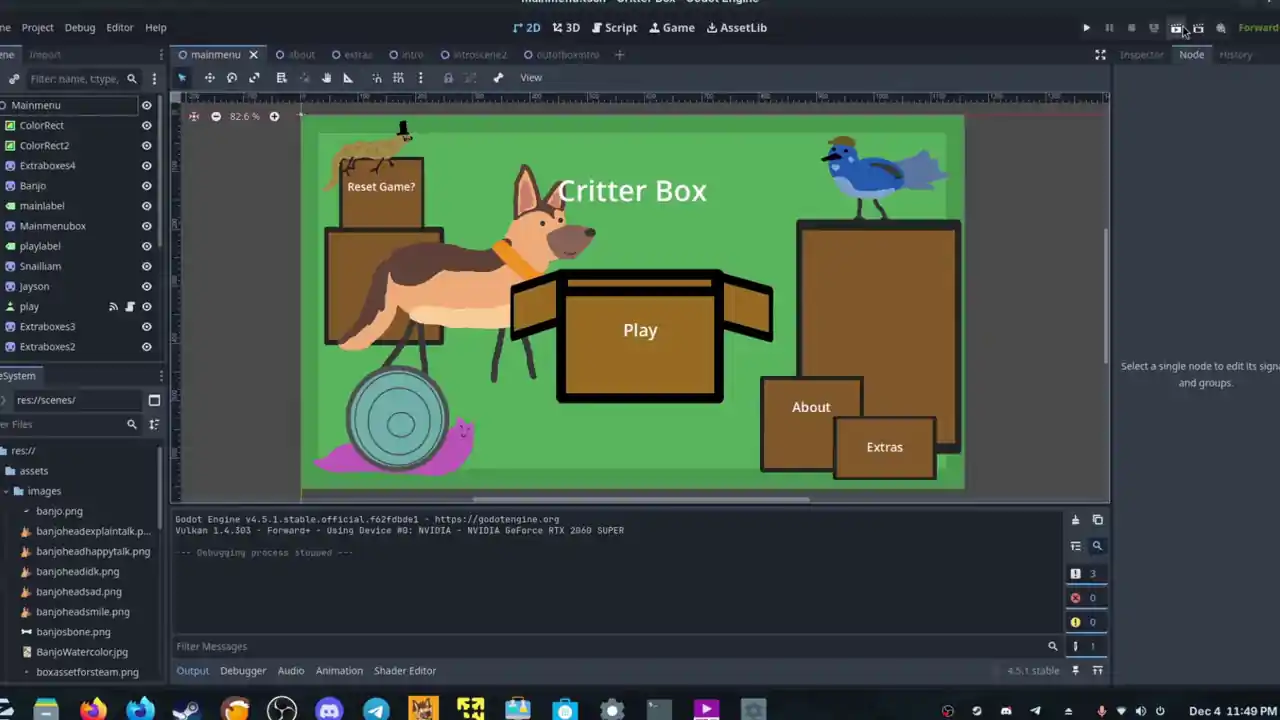1280x720 pixels.
Task: Open snapping options three-dot menu
Action: click(x=420, y=78)
